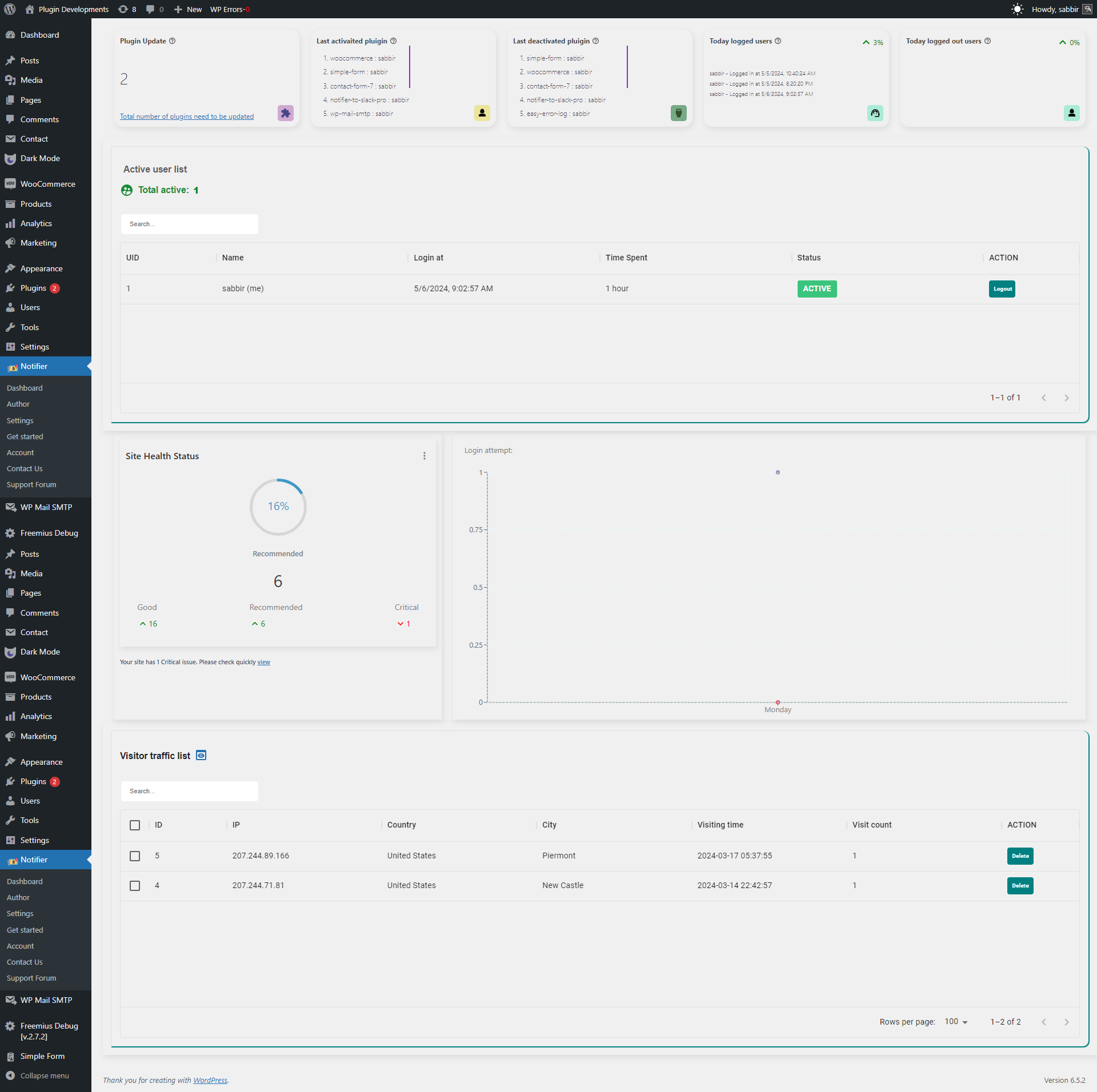Screen dimensions: 1097x1092
Task: Click the red down-arrow next to Critical 1
Action: click(x=401, y=624)
